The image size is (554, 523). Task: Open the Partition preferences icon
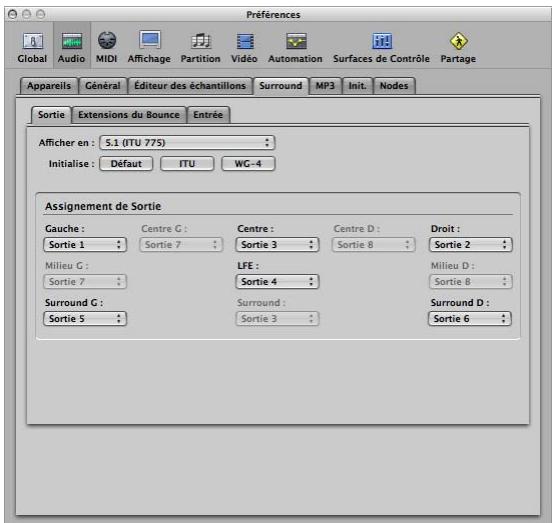(x=200, y=48)
